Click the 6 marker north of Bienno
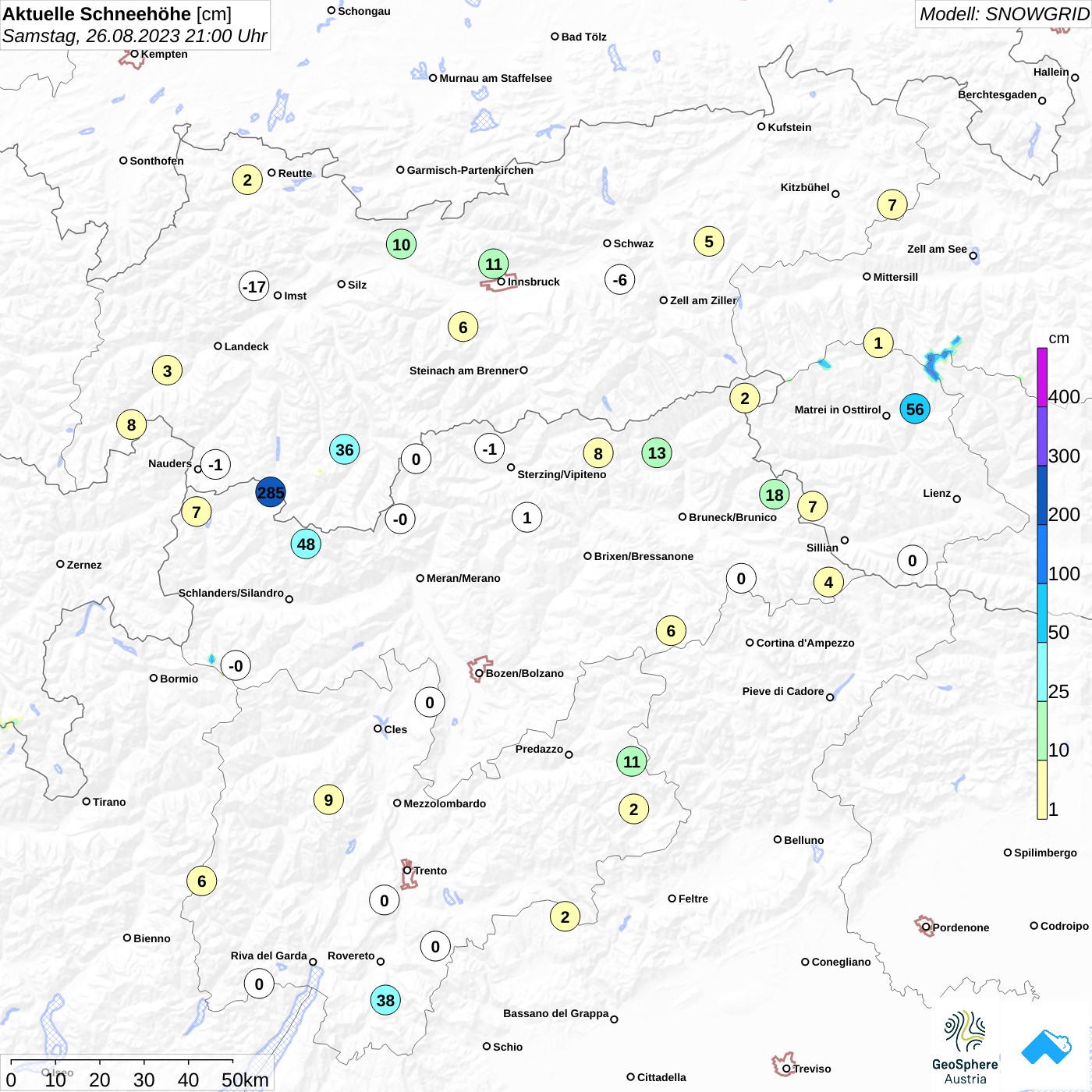Image resolution: width=1092 pixels, height=1092 pixels. point(201,881)
